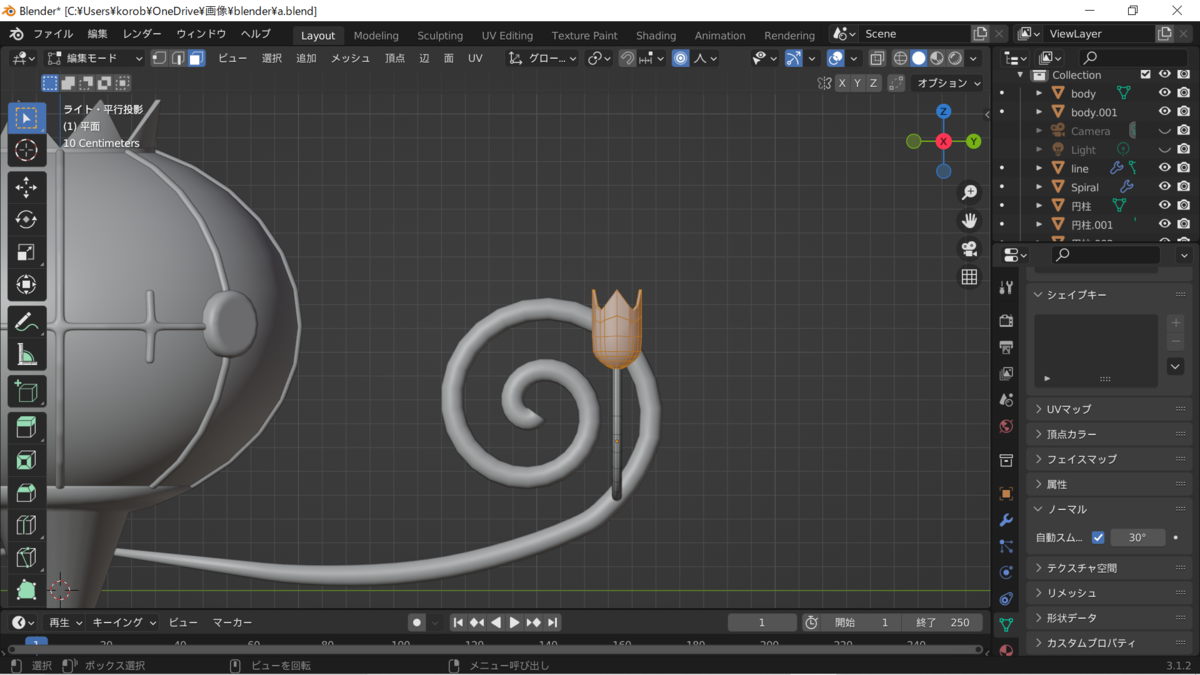Click the add shape key plus button

pyautogui.click(x=1176, y=323)
